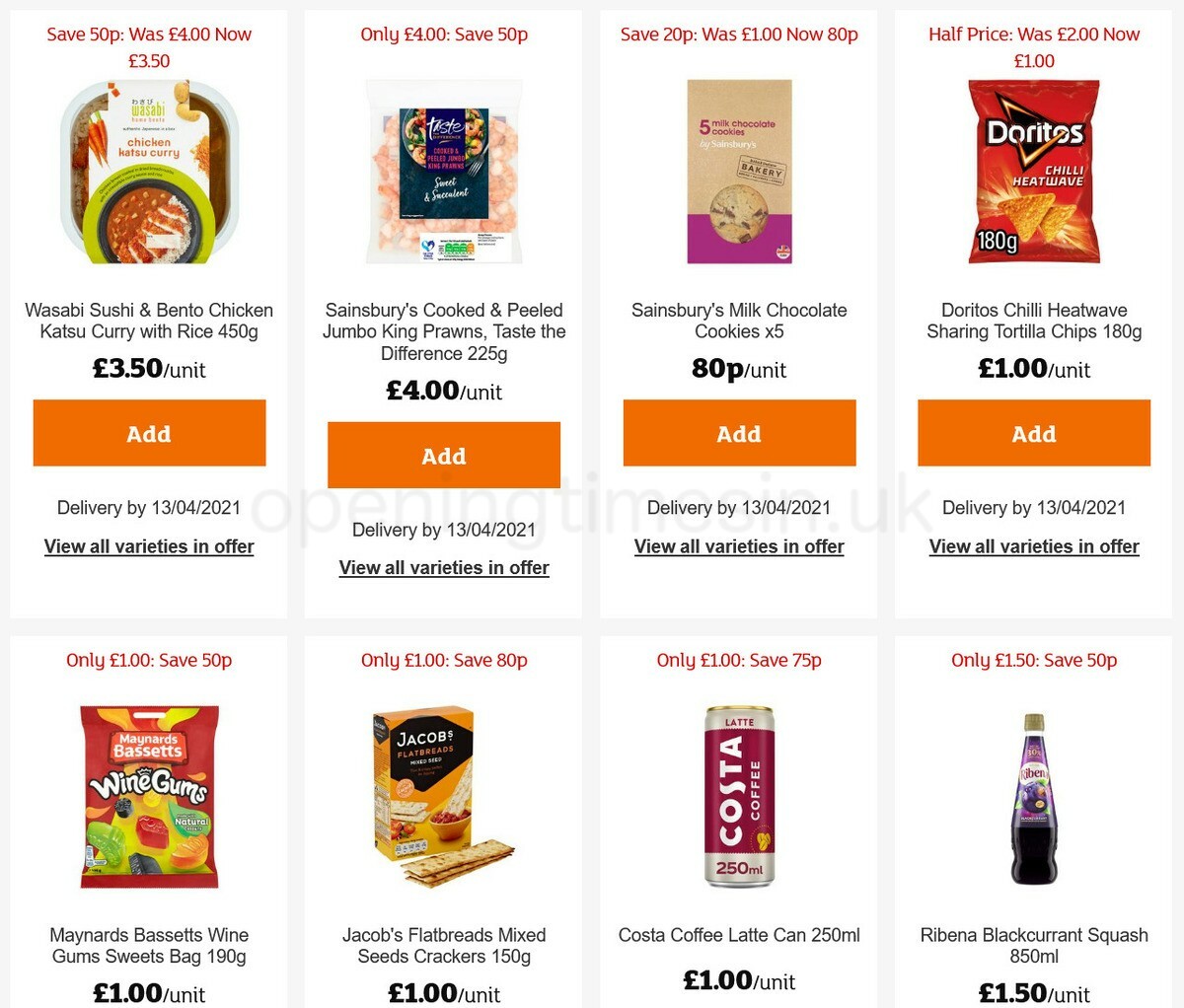View all varieties of the Doritos offer
The image size is (1184, 1008).
1034,545
